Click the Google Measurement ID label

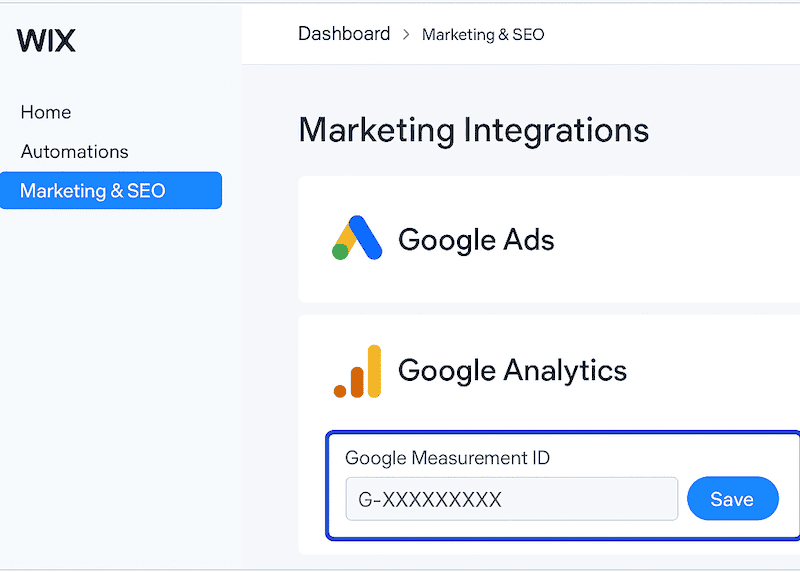click(447, 458)
